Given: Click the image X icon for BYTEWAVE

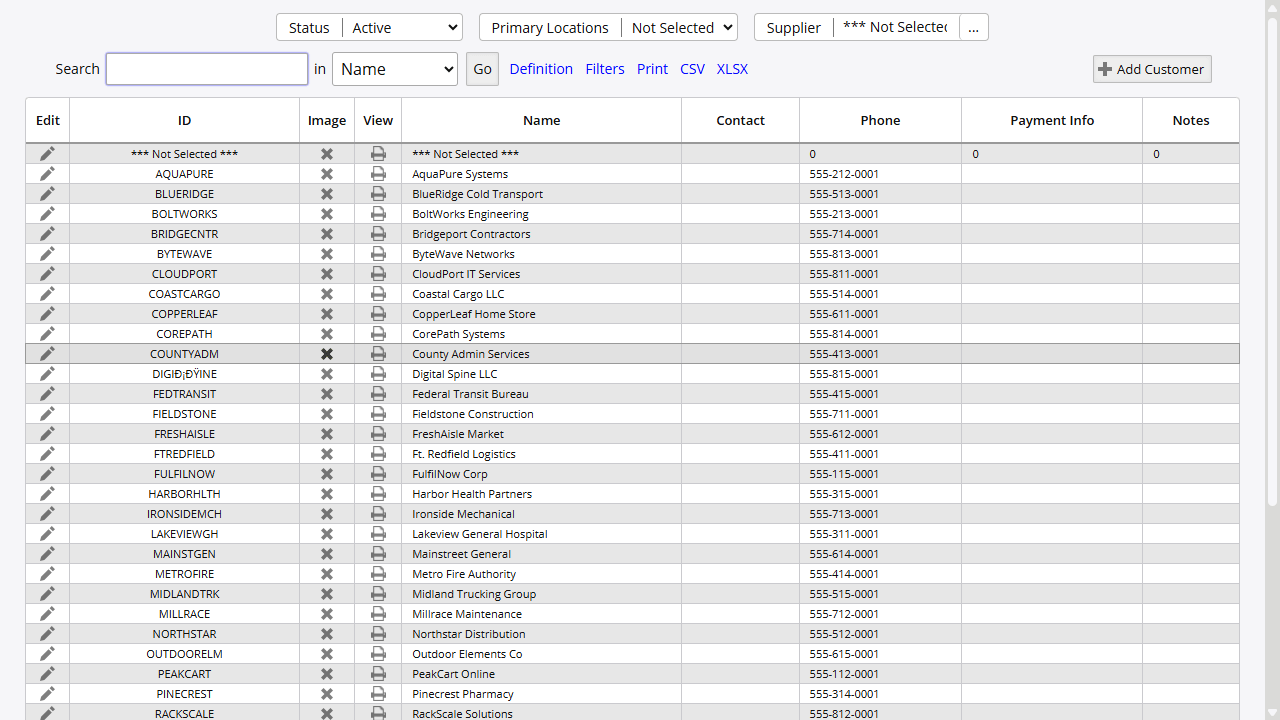Looking at the screenshot, I should click(326, 254).
